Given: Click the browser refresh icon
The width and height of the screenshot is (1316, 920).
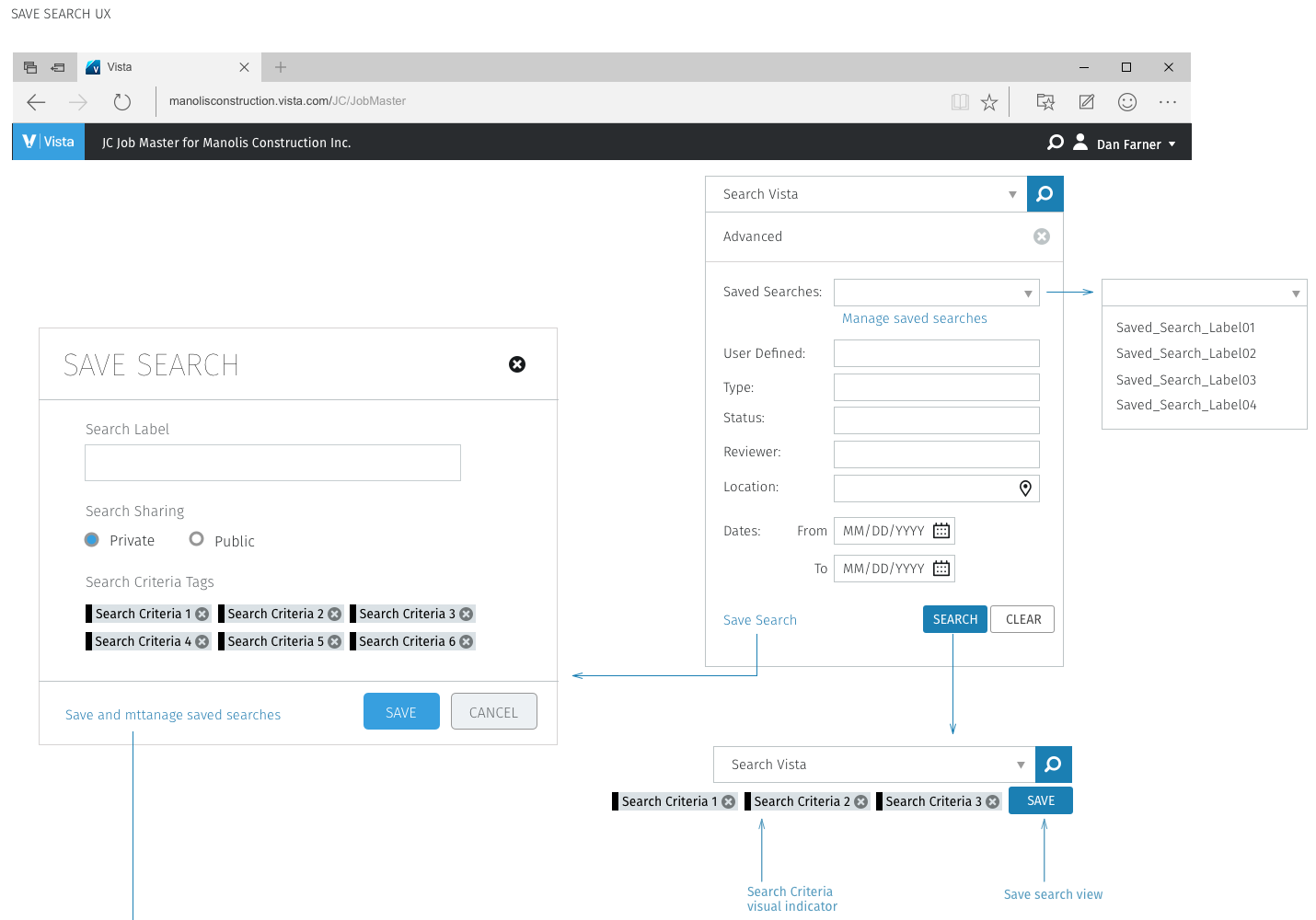Looking at the screenshot, I should coord(122,102).
